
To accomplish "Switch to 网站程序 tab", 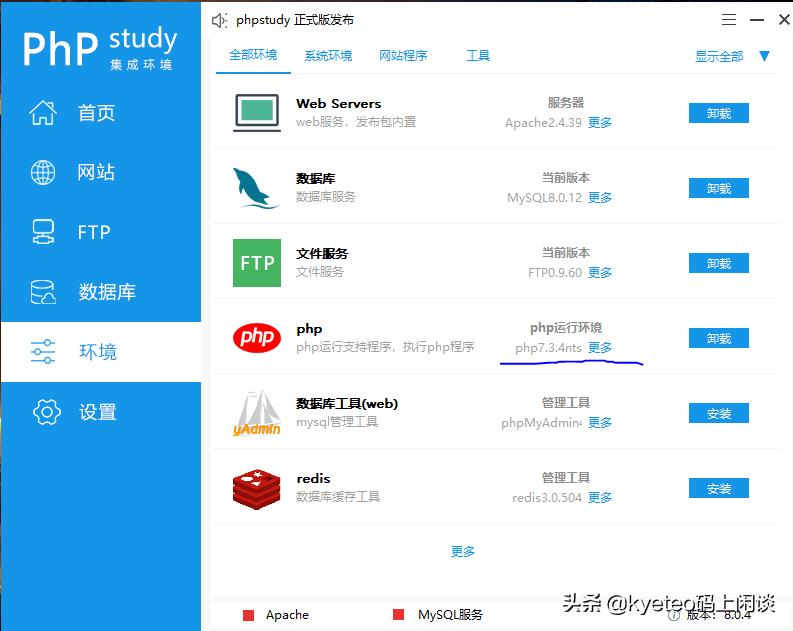I will point(403,56).
